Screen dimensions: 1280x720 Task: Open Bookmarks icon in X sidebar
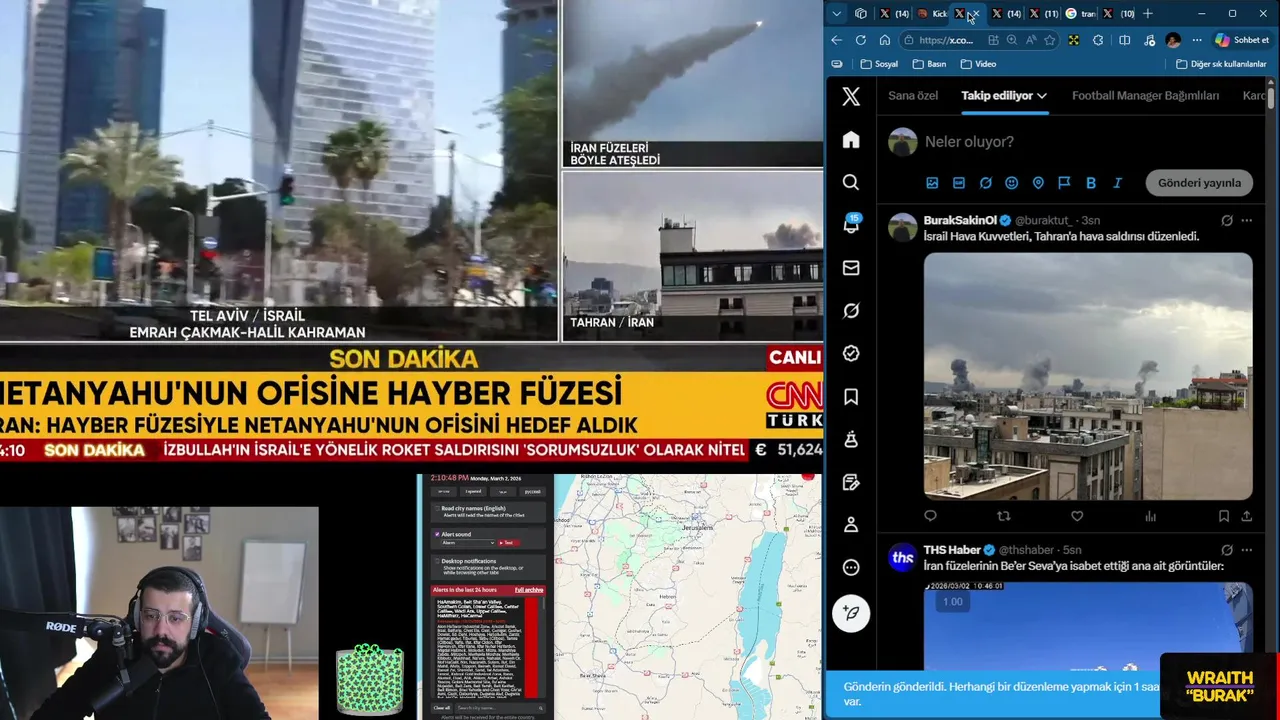(x=851, y=397)
